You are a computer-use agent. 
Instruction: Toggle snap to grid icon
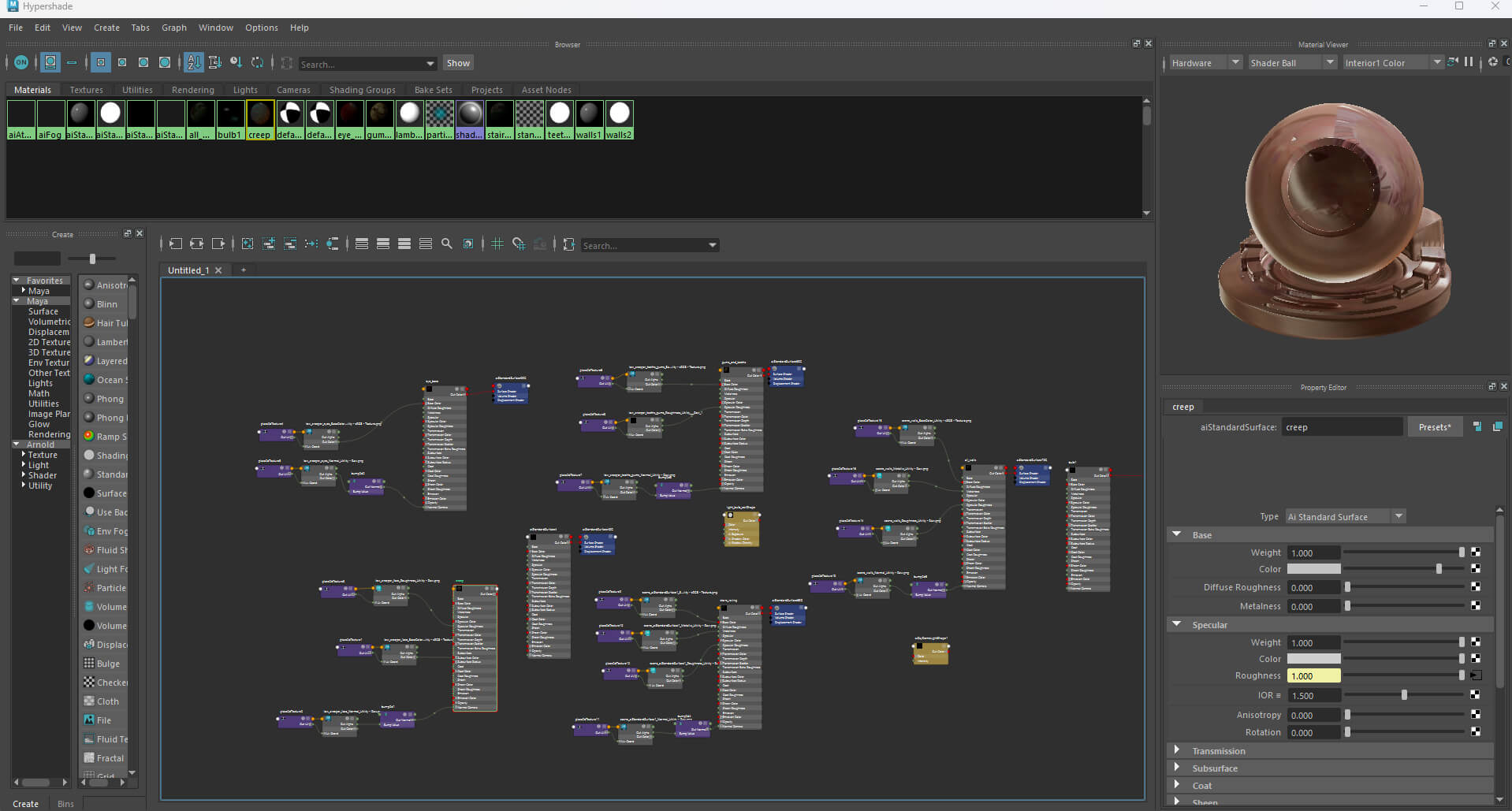(519, 244)
